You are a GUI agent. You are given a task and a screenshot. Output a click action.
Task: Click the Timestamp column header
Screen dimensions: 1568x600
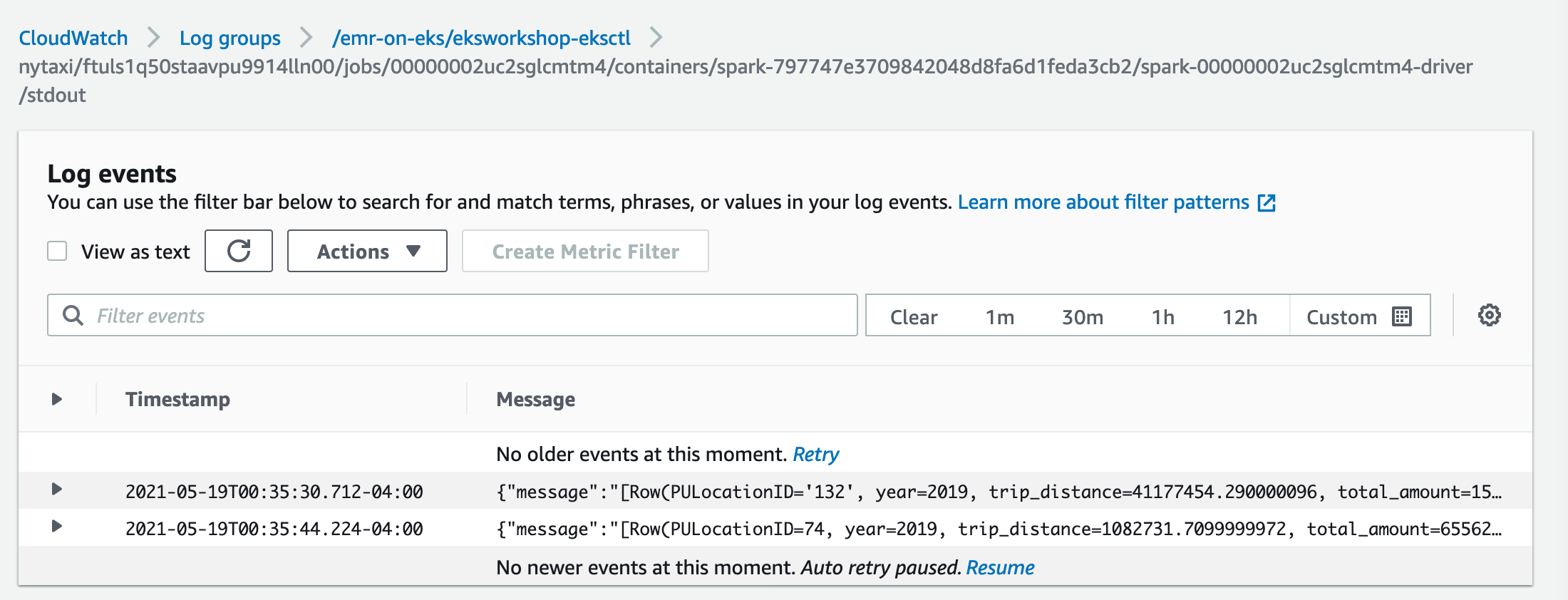177,399
